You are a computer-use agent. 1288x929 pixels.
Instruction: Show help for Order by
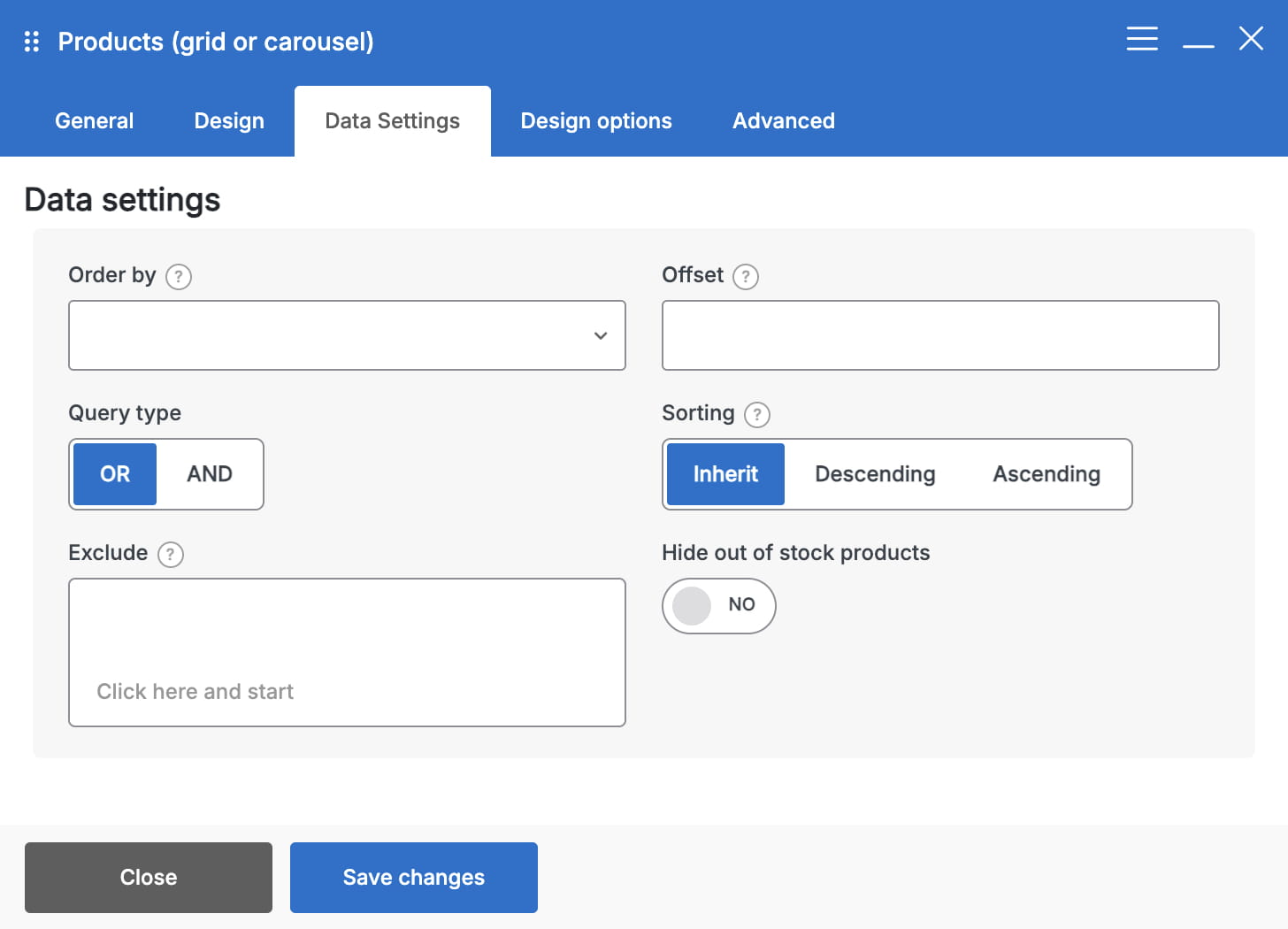(179, 277)
